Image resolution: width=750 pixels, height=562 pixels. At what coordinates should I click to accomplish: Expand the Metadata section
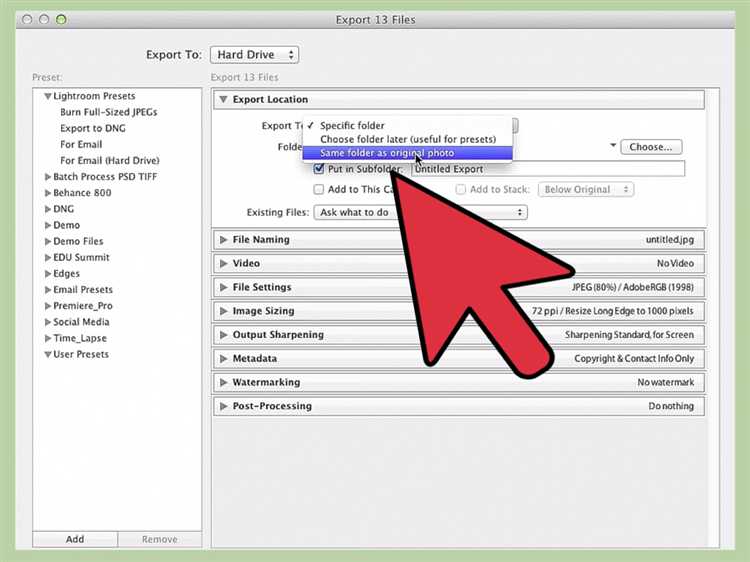click(x=223, y=359)
